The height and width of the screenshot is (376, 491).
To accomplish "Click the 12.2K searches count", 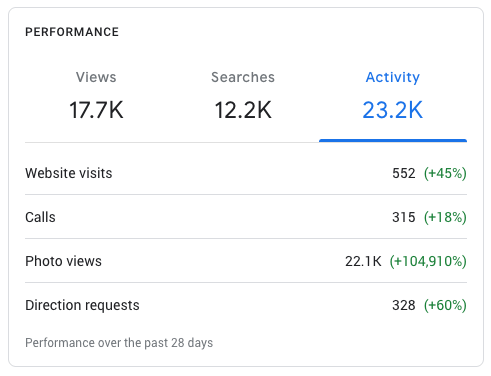I will (x=243, y=110).
